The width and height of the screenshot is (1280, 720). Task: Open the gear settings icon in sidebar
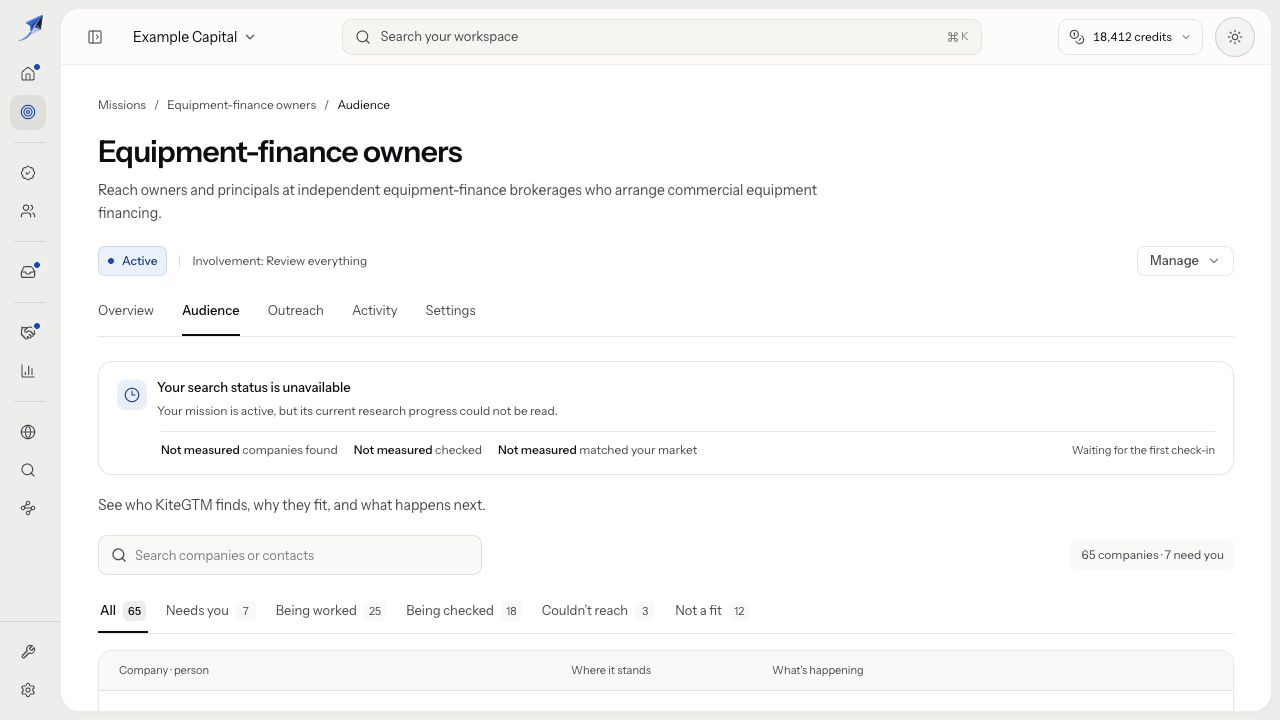[x=28, y=690]
